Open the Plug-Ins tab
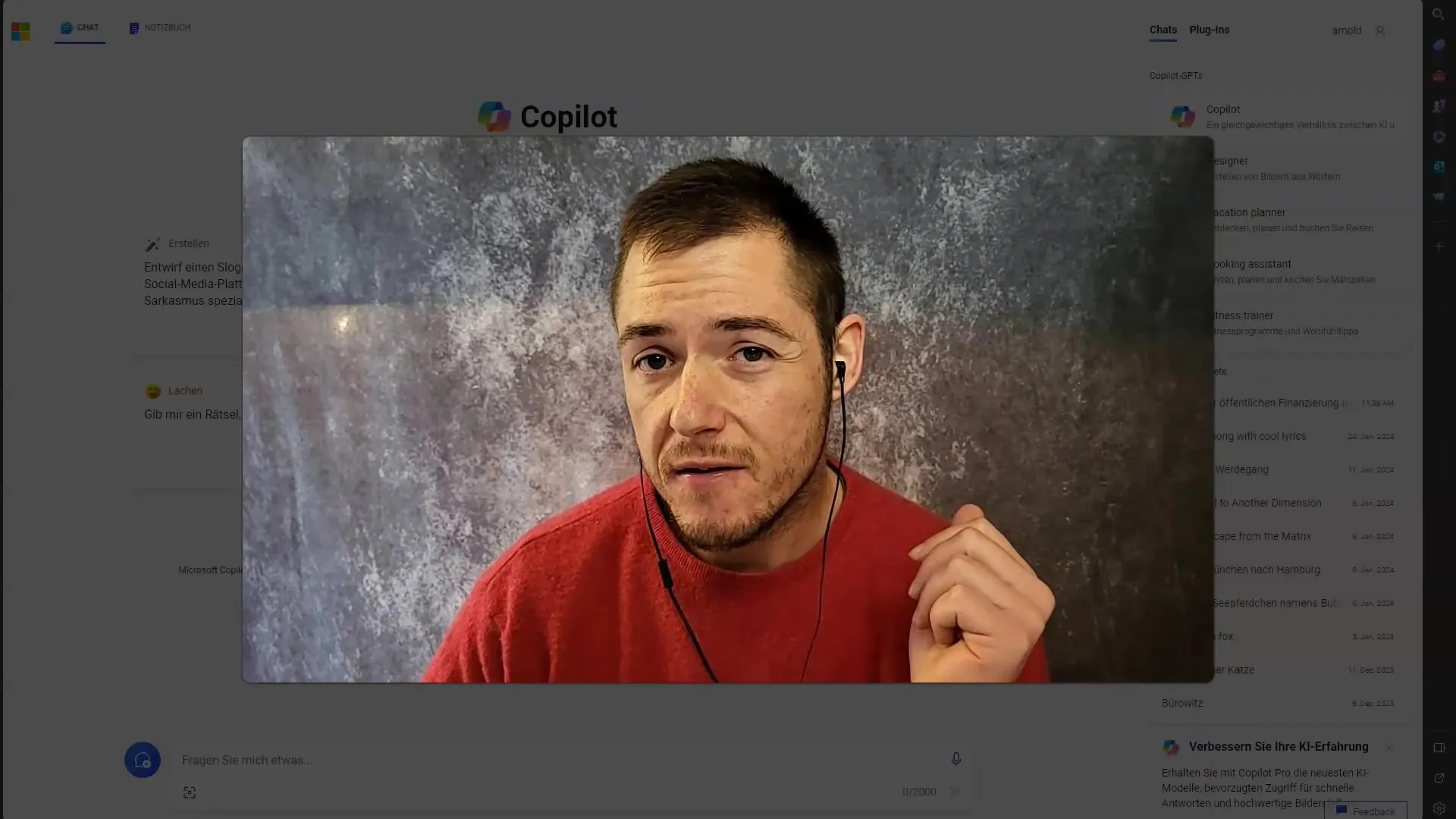The image size is (1456, 819). (1209, 29)
